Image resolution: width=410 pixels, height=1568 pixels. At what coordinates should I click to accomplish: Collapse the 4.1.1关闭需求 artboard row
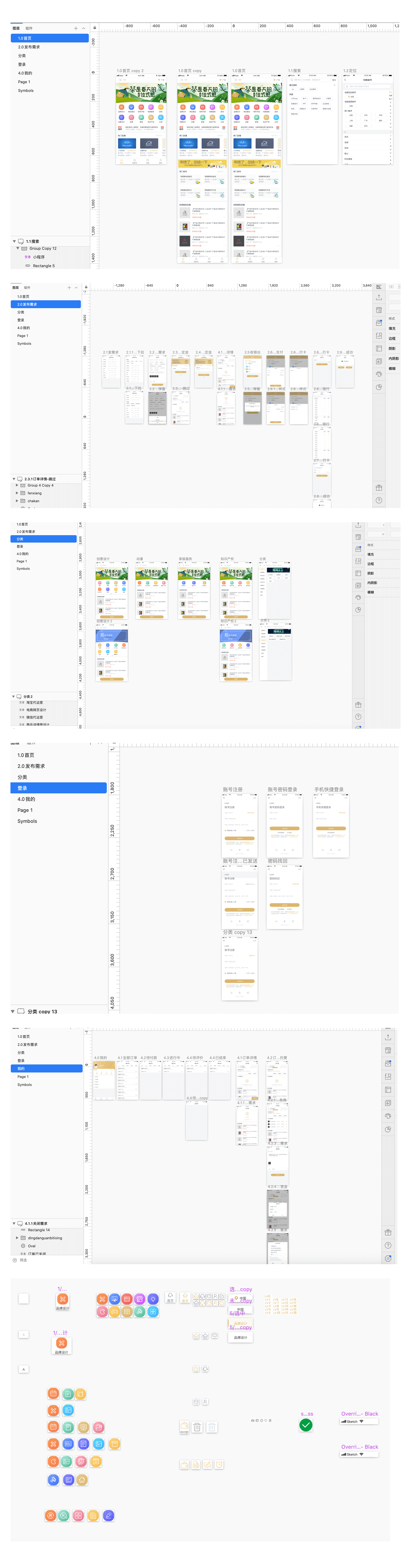coord(14,1223)
